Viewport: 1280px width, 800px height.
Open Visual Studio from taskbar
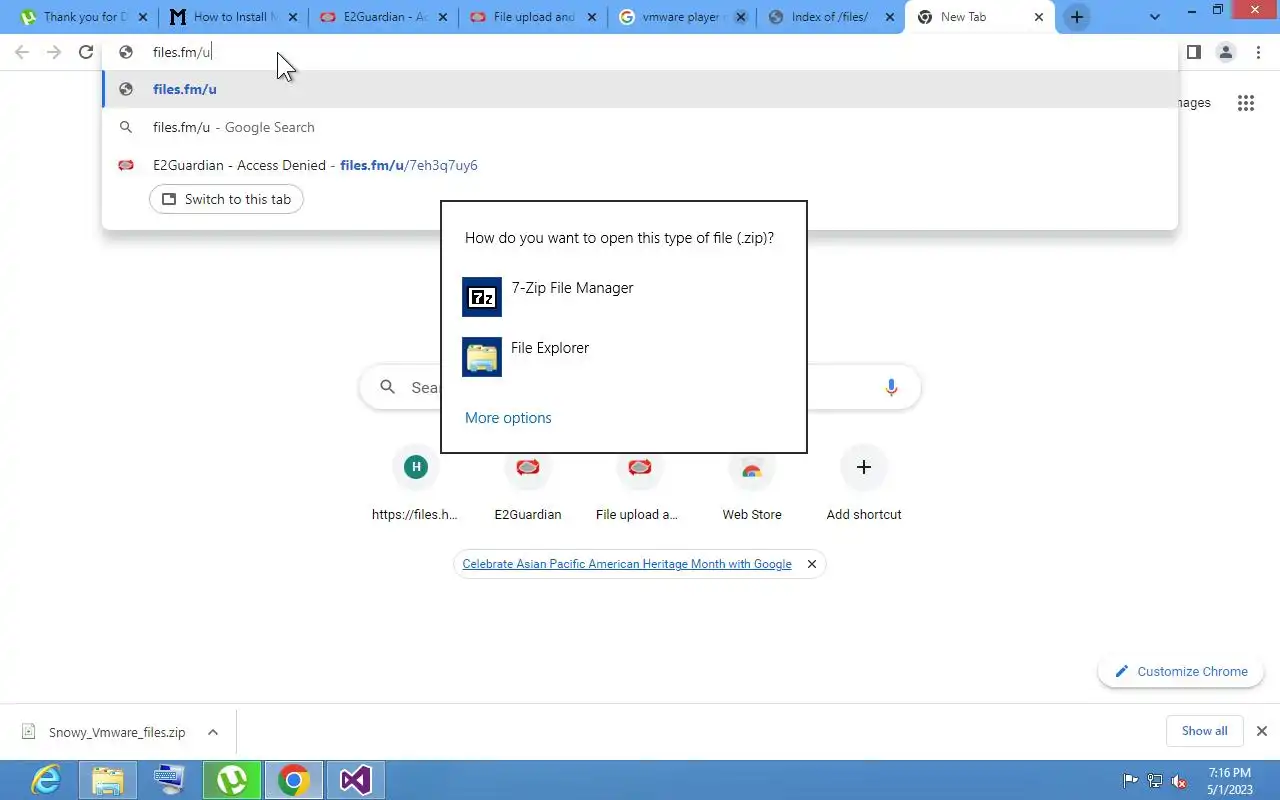coord(355,780)
